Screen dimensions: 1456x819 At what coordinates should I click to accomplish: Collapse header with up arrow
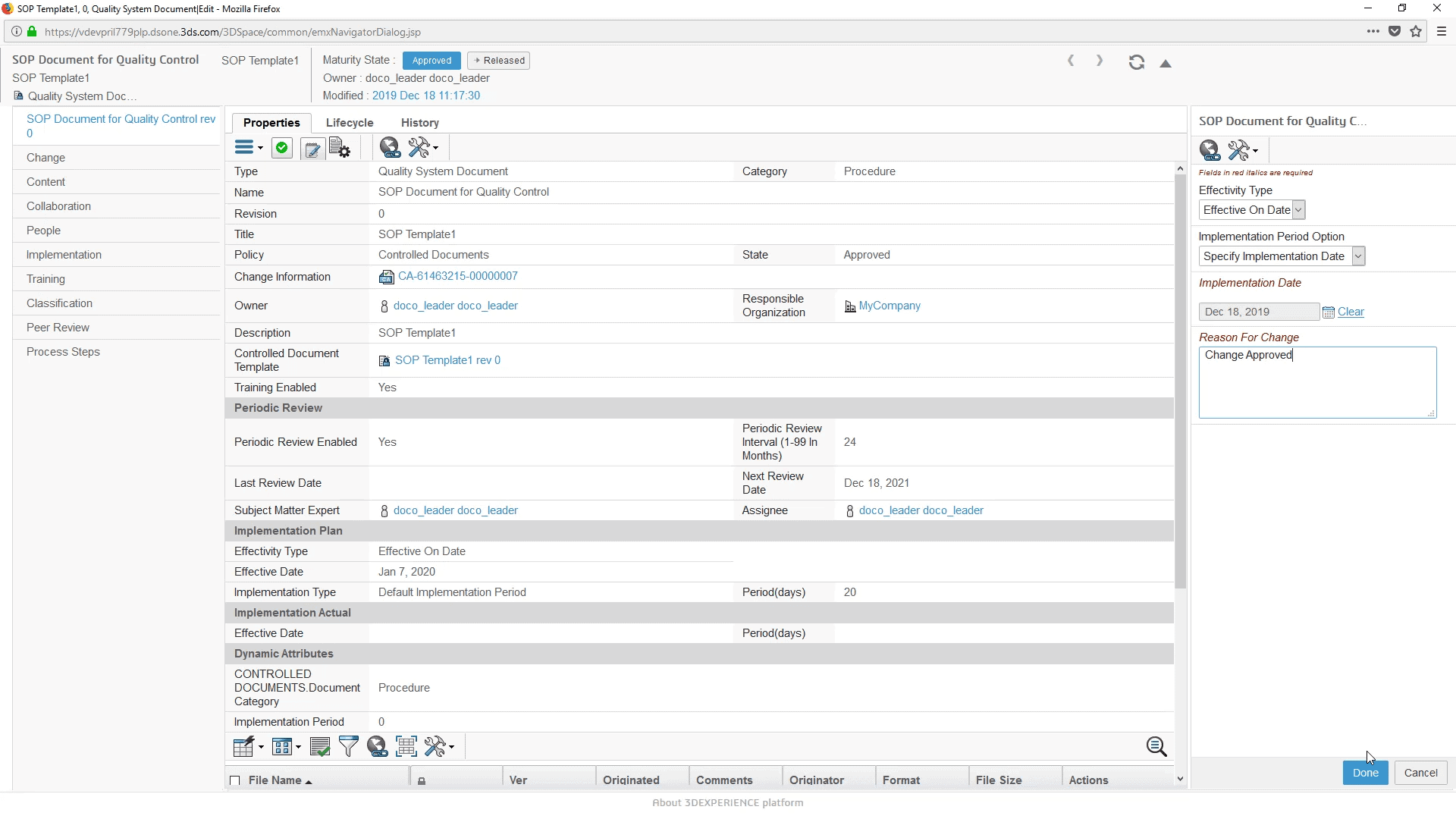click(1166, 64)
